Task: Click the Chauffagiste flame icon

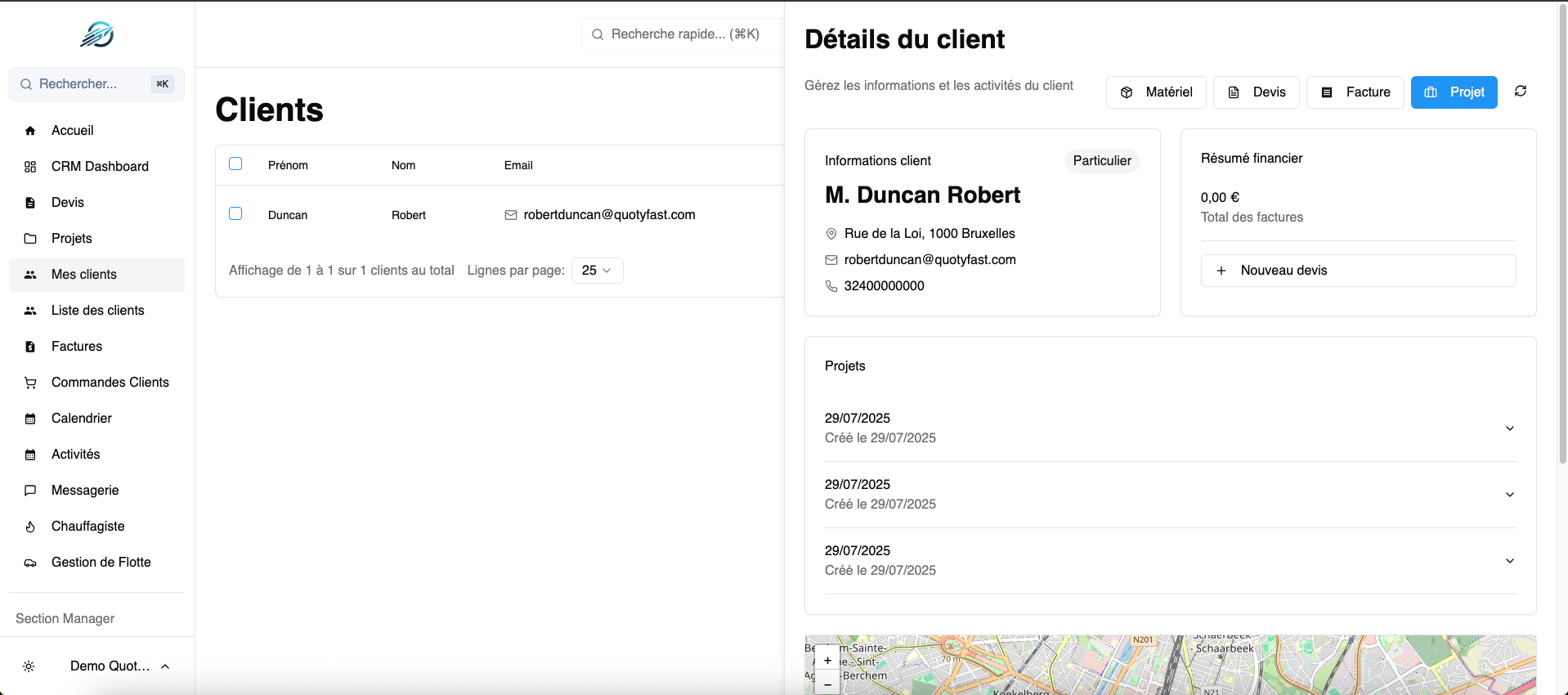Action: (x=30, y=527)
